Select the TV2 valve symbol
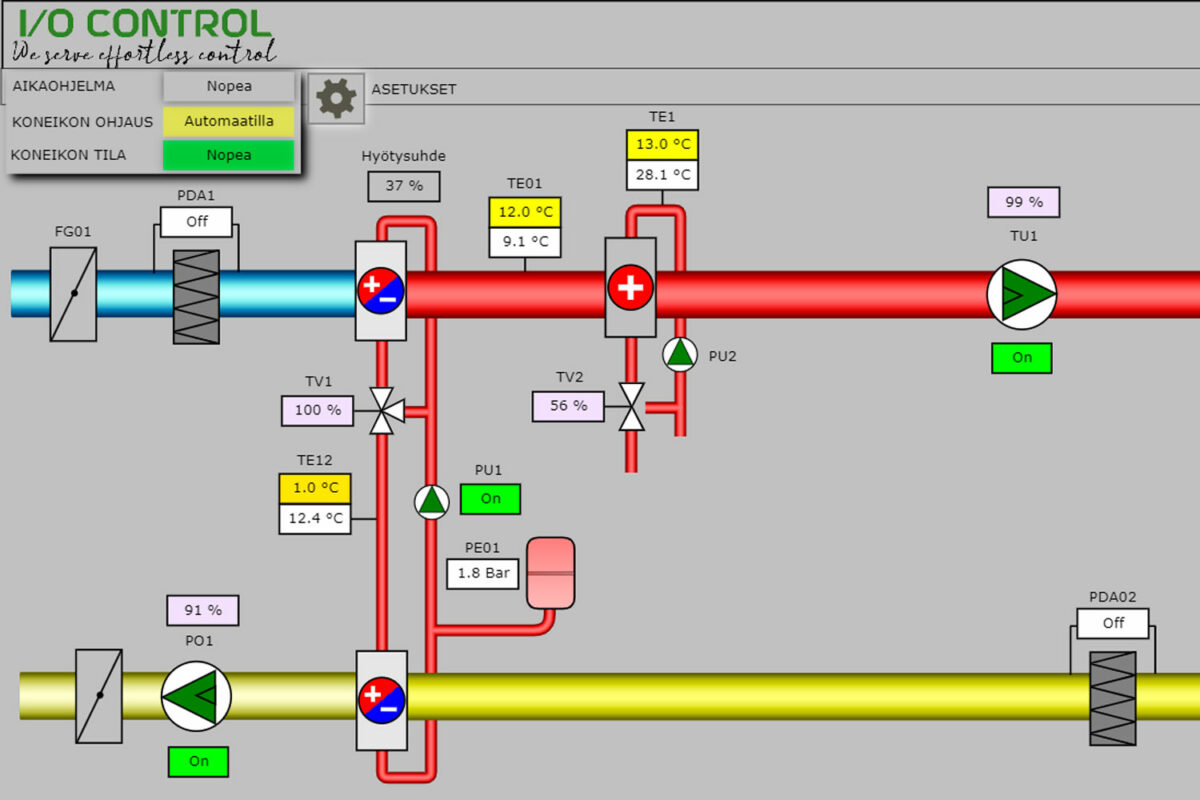 631,406
